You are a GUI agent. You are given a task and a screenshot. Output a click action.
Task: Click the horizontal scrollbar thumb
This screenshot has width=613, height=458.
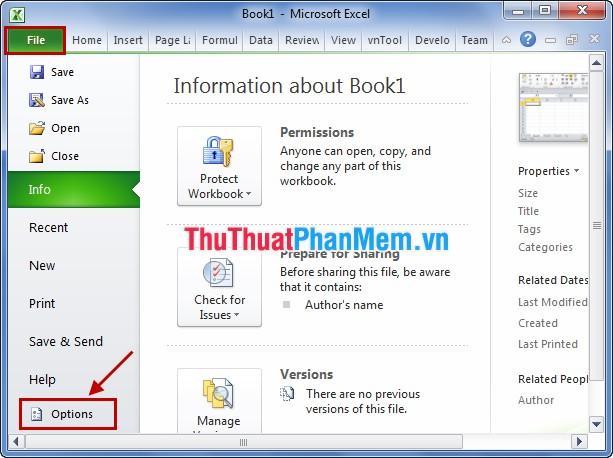(x=244, y=442)
